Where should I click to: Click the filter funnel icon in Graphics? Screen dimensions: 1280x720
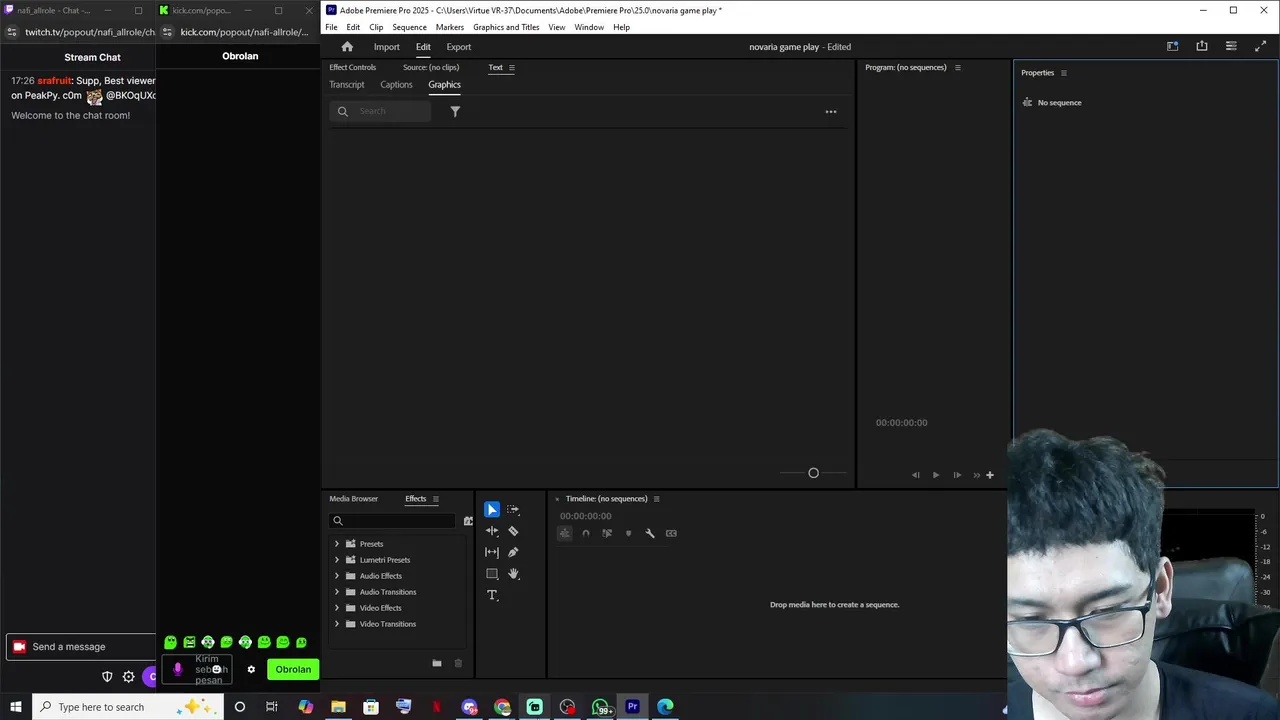455,112
